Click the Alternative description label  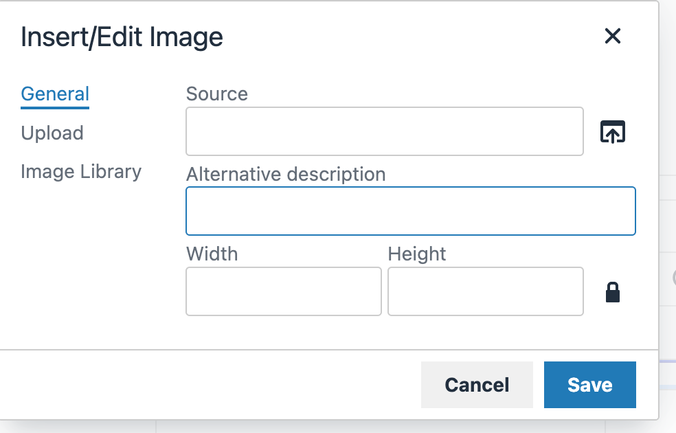click(286, 174)
